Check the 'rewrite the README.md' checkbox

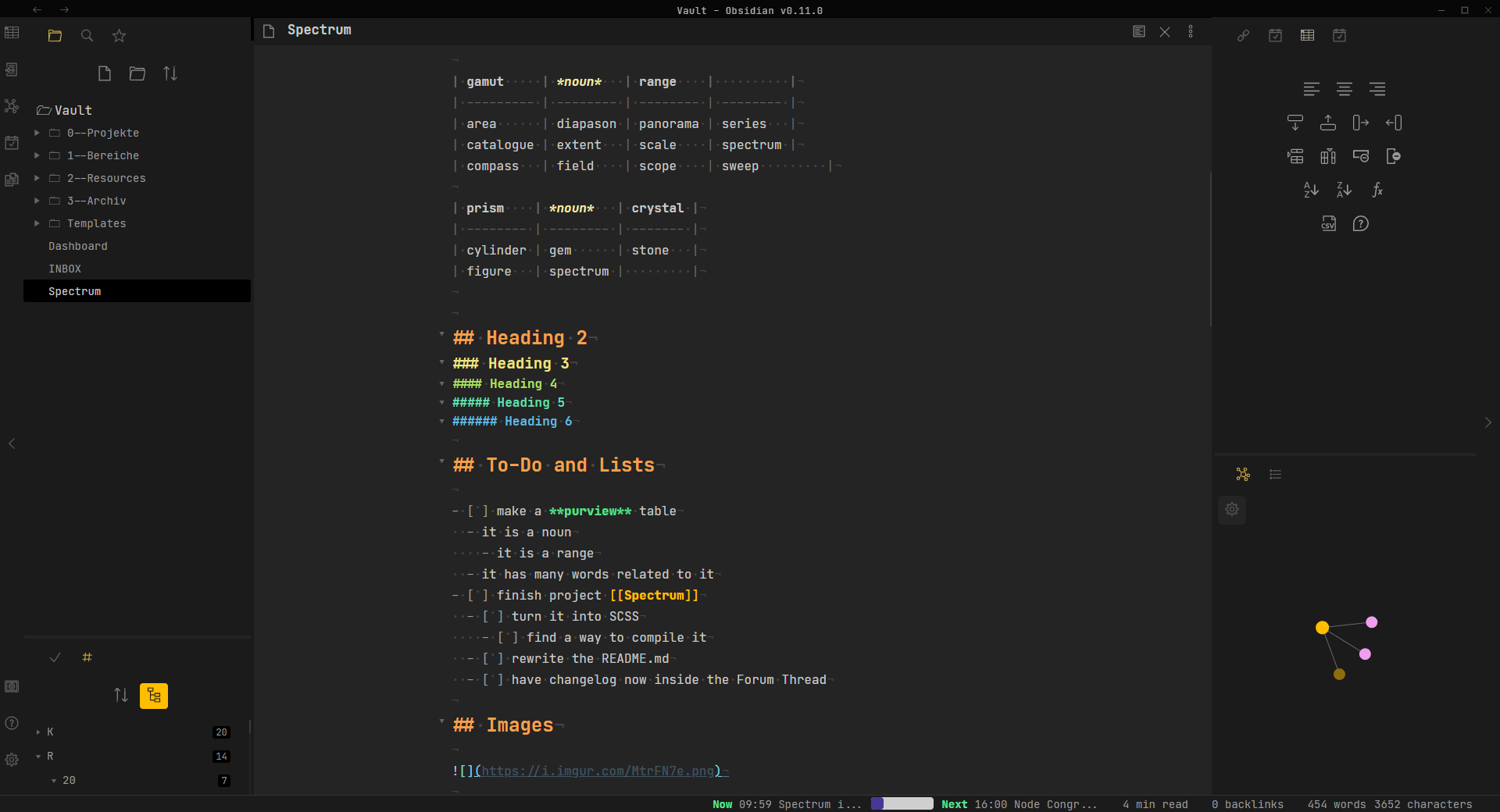click(x=492, y=658)
